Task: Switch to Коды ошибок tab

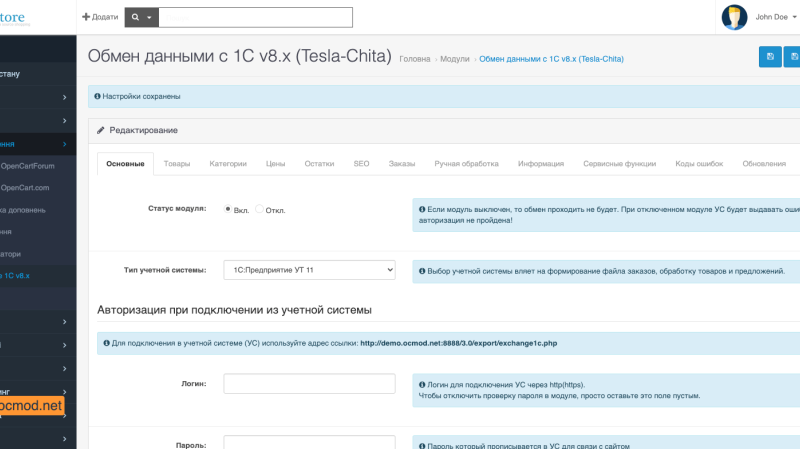Action: 699,164
